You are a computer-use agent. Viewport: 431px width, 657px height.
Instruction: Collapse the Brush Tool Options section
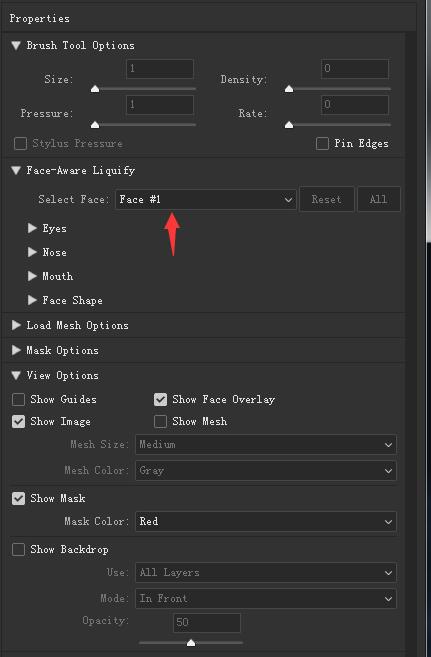click(x=16, y=45)
